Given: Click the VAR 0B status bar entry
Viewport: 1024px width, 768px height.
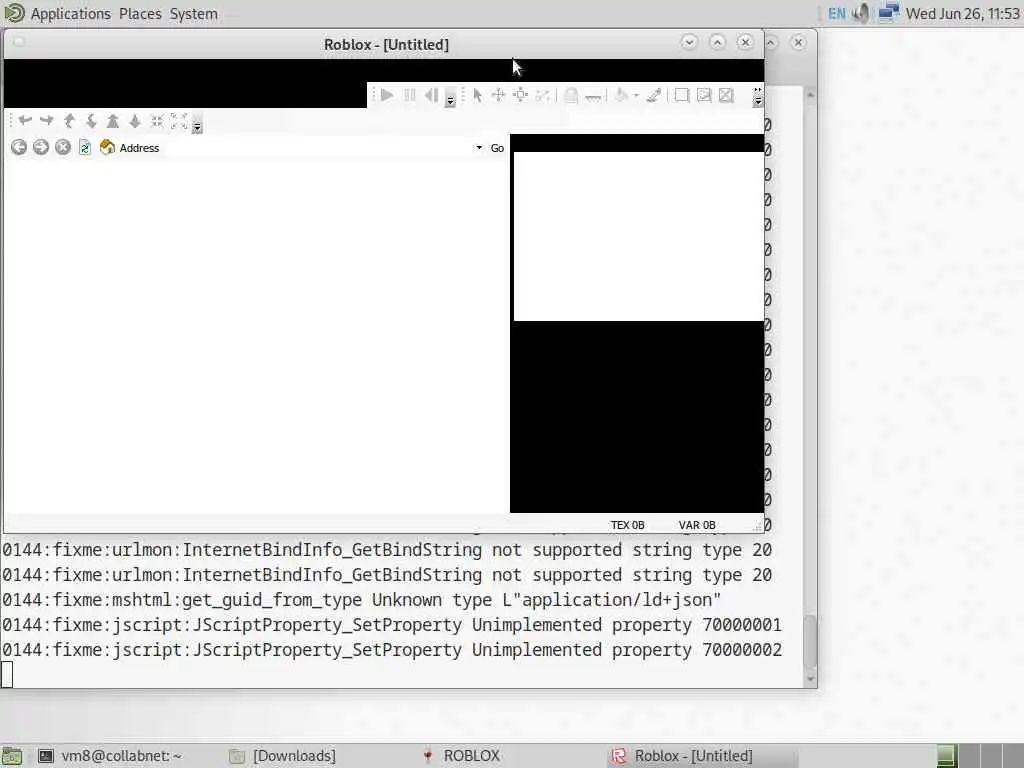Looking at the screenshot, I should pos(697,525).
